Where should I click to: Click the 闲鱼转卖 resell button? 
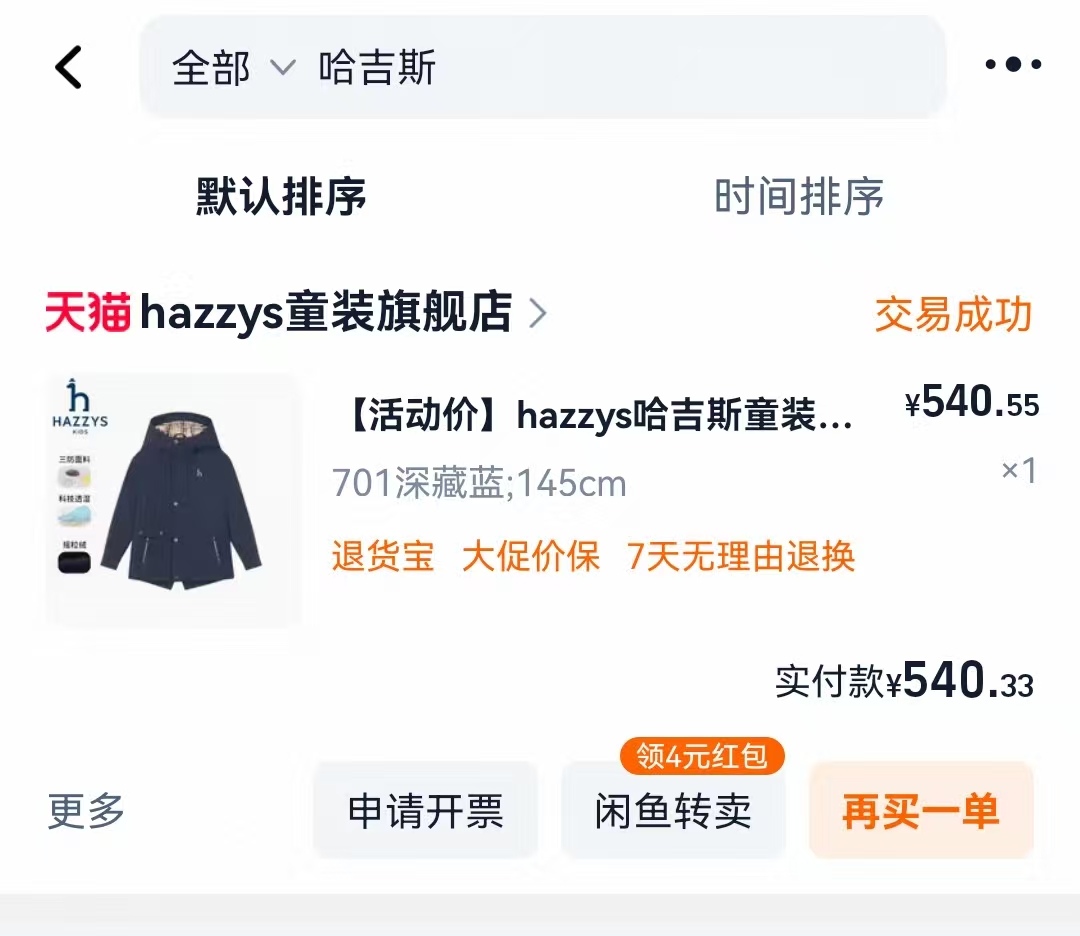point(673,810)
